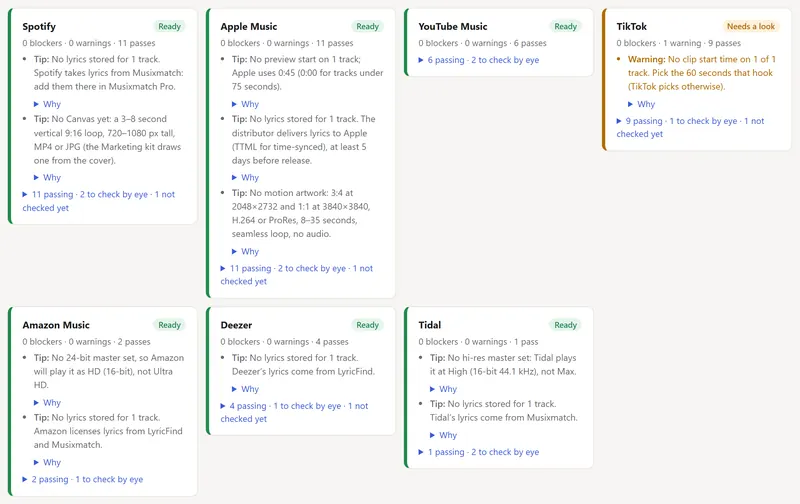Expand Why under Spotify Canvas tip

click(47, 178)
